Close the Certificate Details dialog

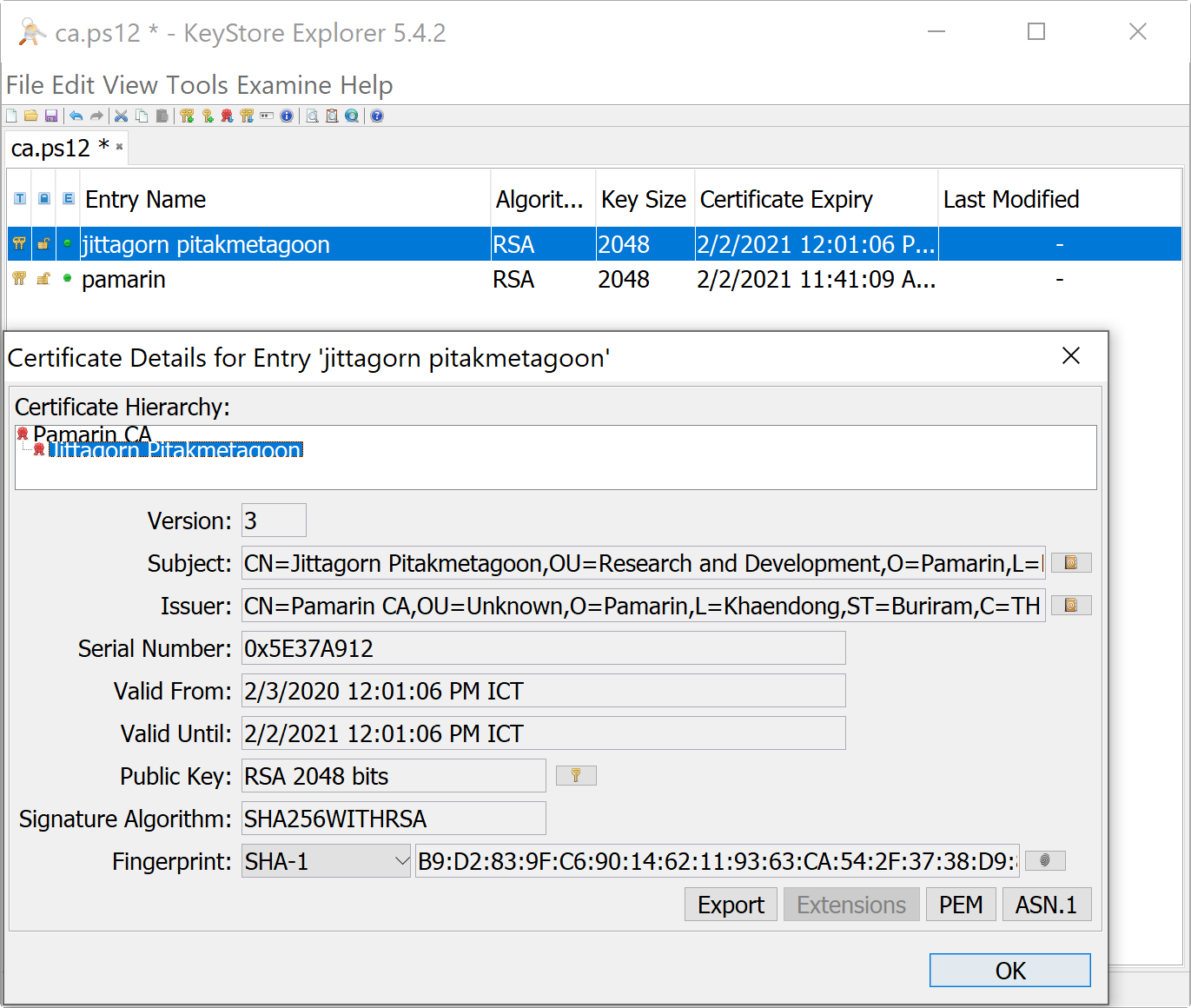tap(1071, 355)
